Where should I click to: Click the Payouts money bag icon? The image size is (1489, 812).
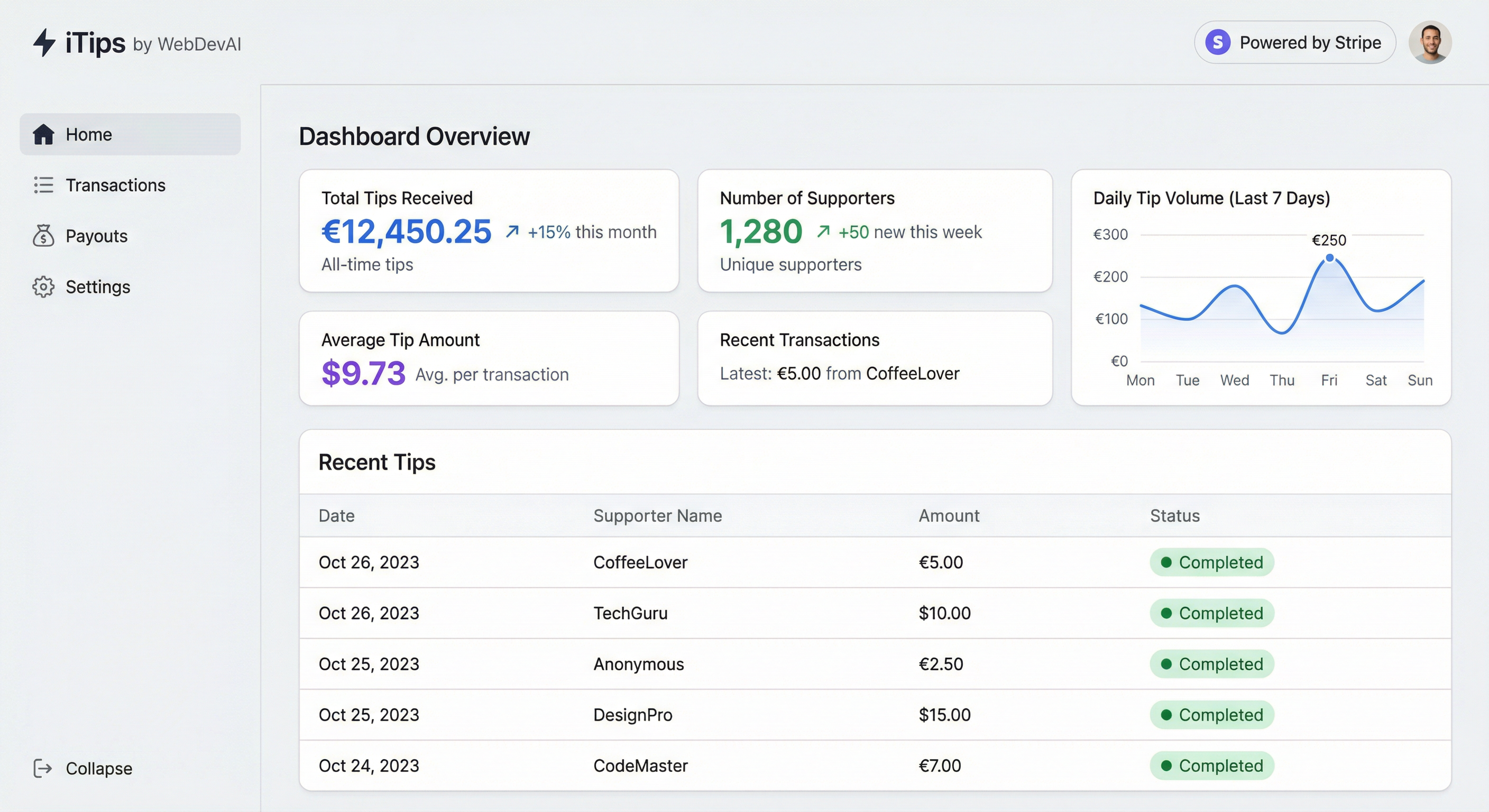point(43,236)
